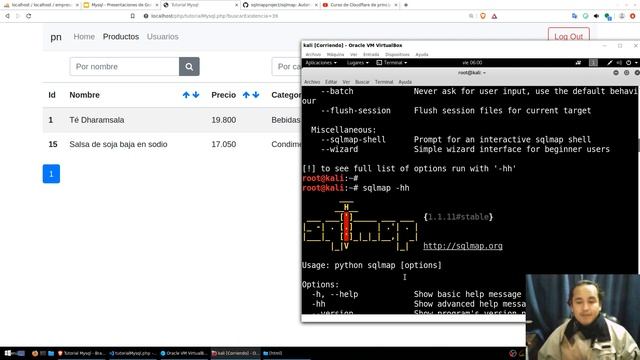Open Productos page in navbar
640x360 pixels.
coord(121,36)
